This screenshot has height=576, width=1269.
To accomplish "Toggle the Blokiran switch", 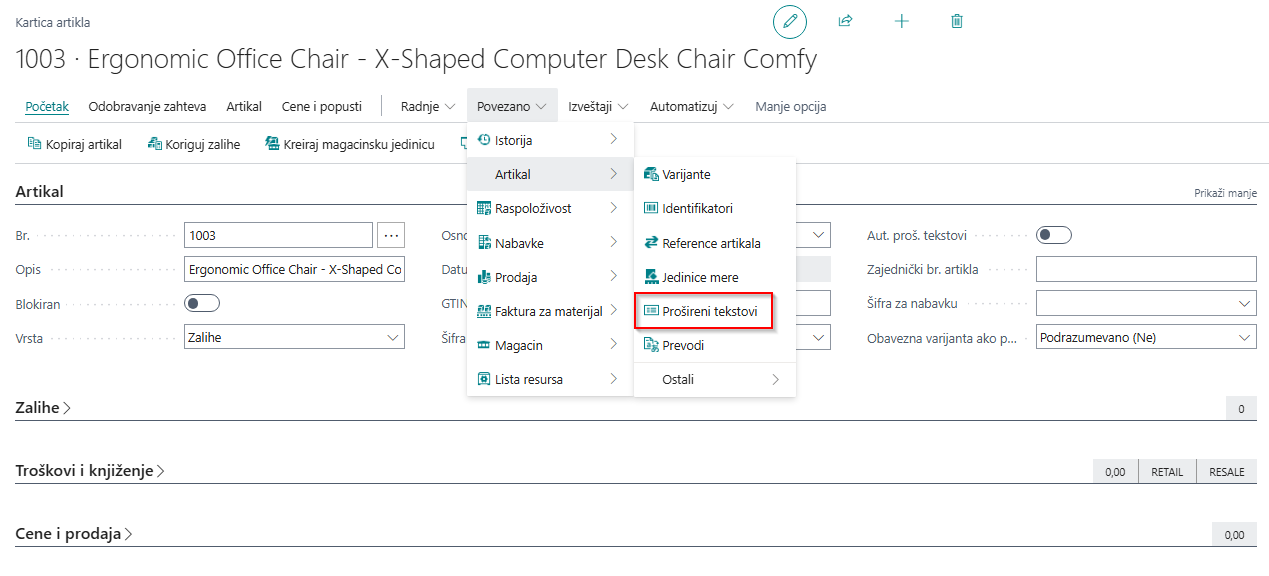I will (202, 303).
